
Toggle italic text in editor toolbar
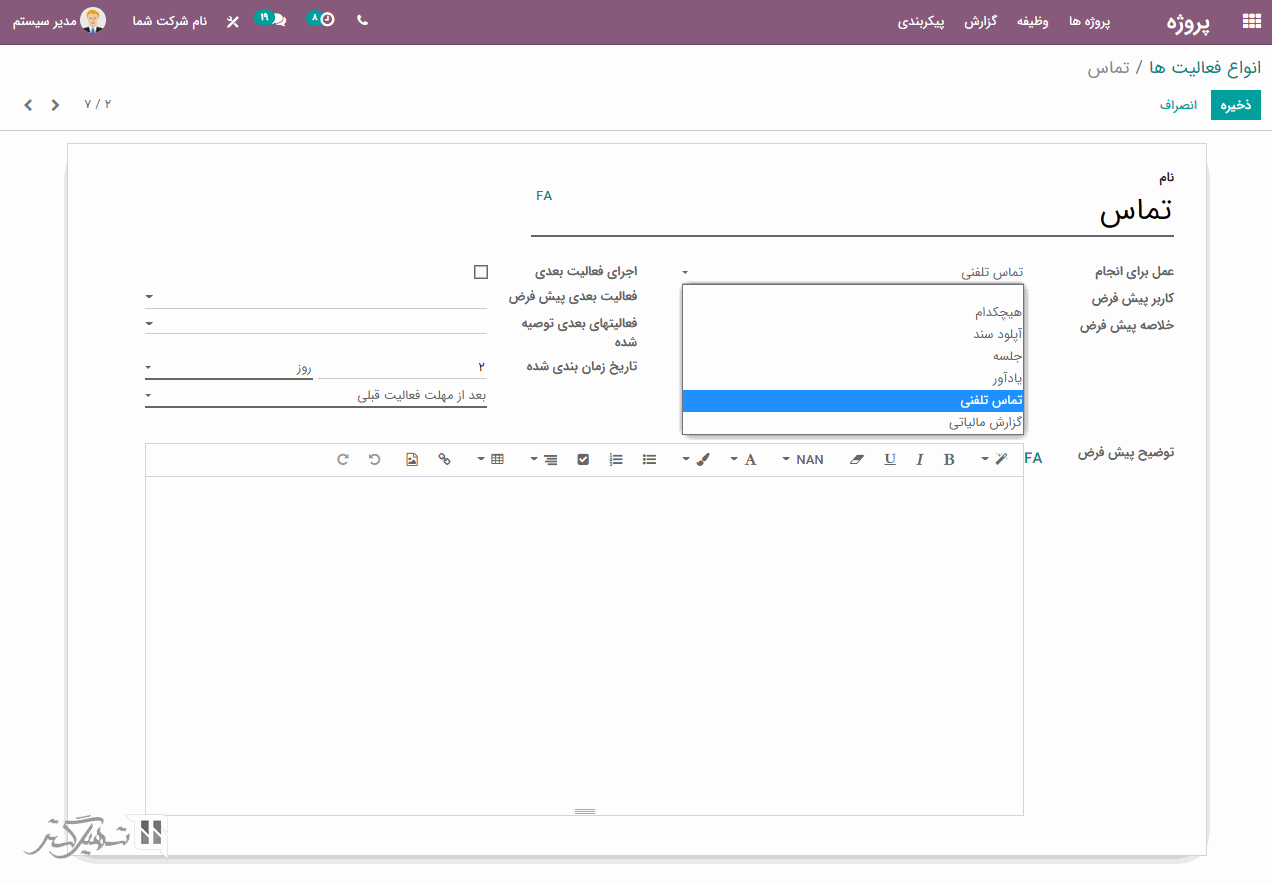919,459
